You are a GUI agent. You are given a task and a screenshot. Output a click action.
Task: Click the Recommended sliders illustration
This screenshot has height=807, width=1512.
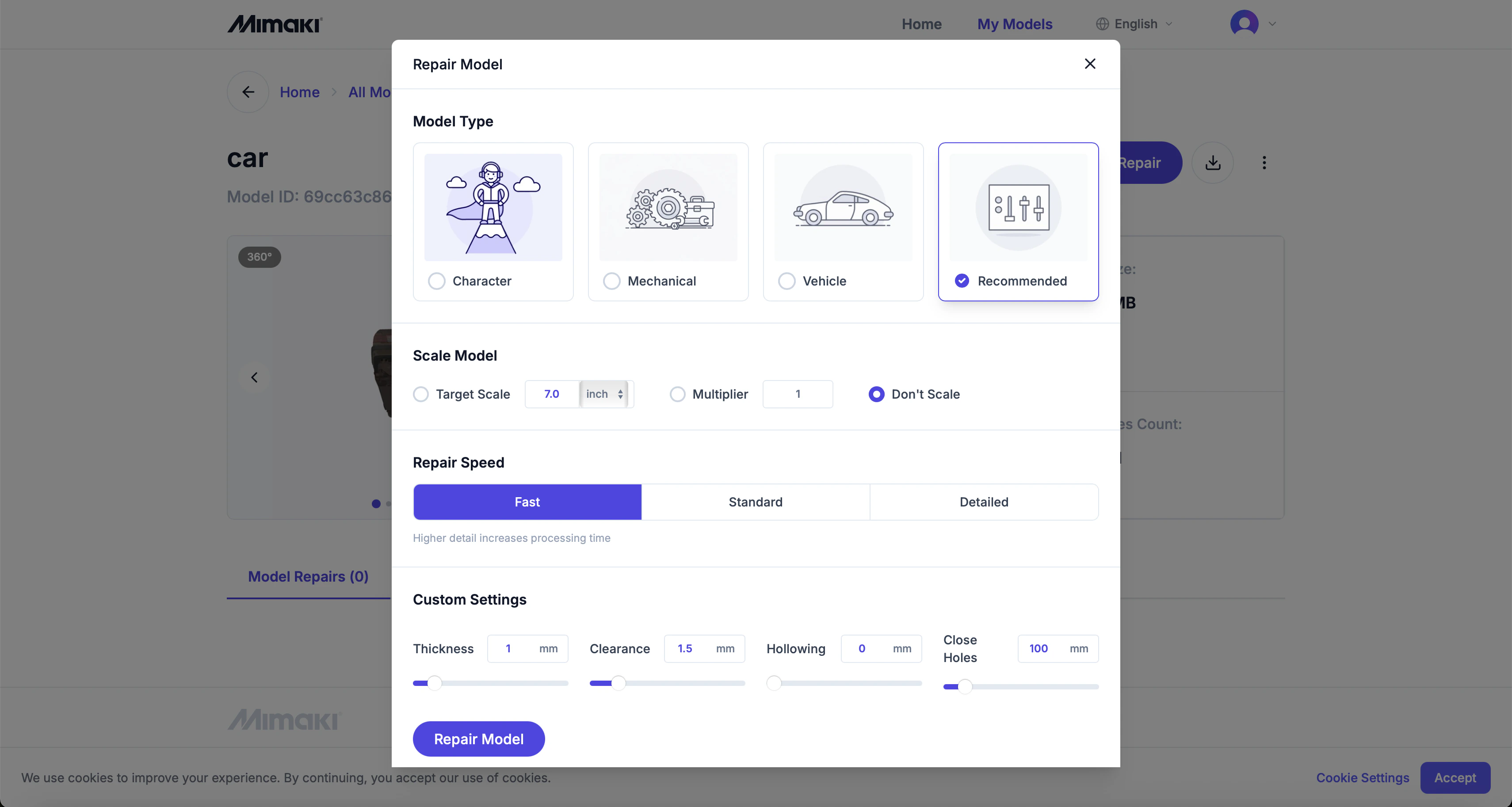tap(1018, 207)
